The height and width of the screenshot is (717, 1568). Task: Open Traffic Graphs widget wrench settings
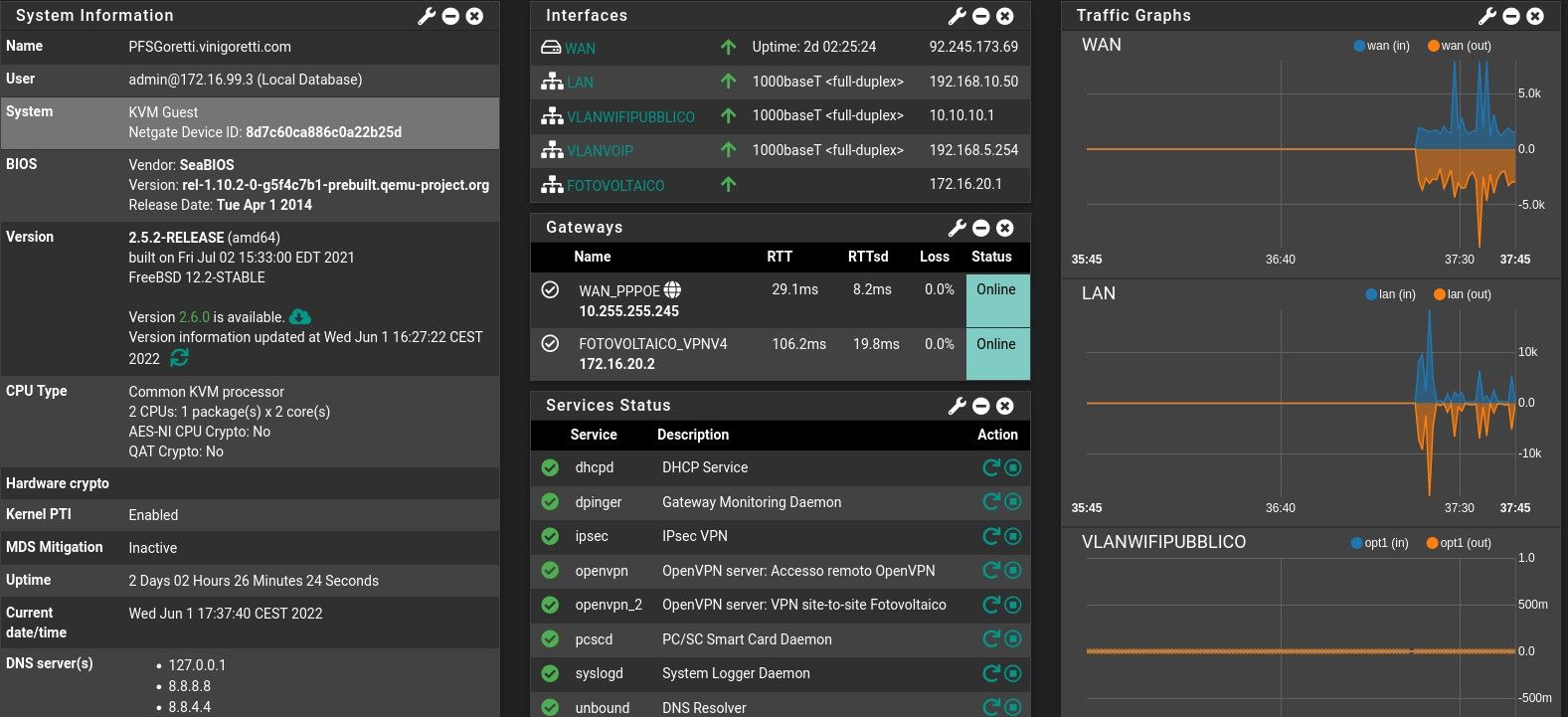pos(1487,16)
